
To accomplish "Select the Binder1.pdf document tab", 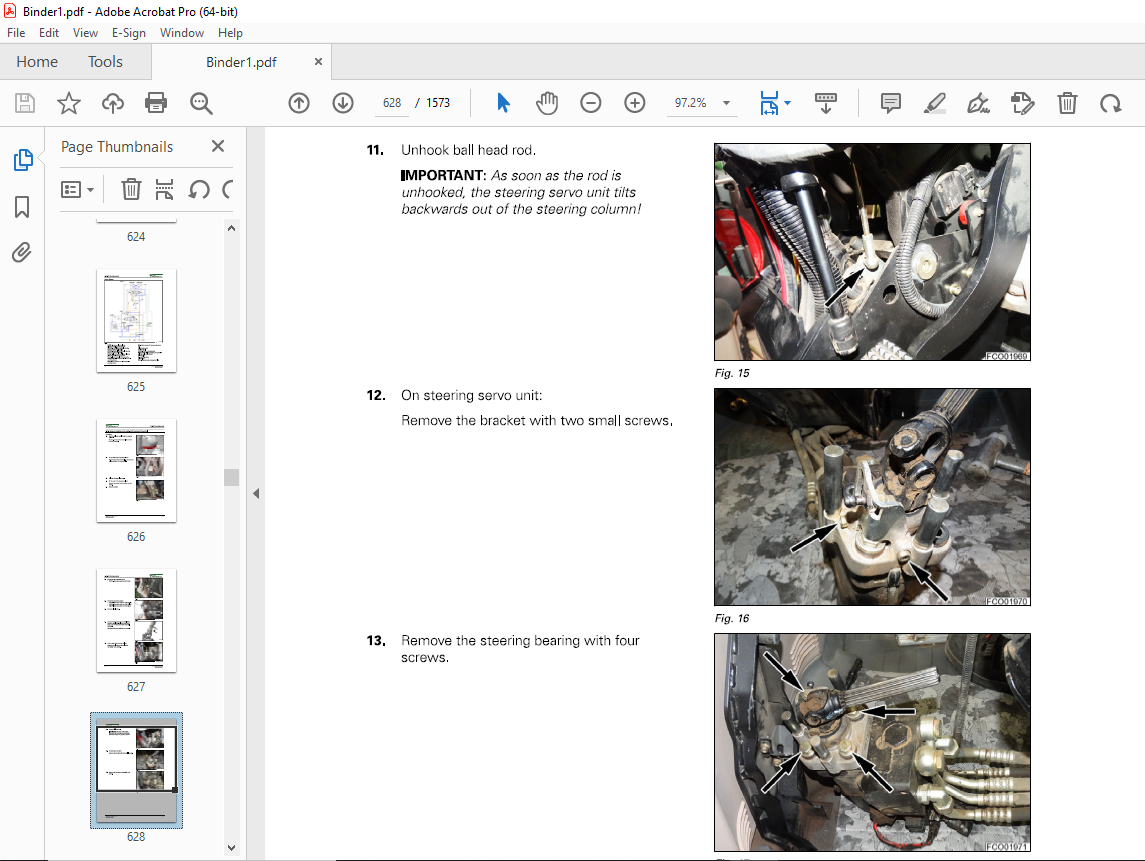I will pos(241,62).
